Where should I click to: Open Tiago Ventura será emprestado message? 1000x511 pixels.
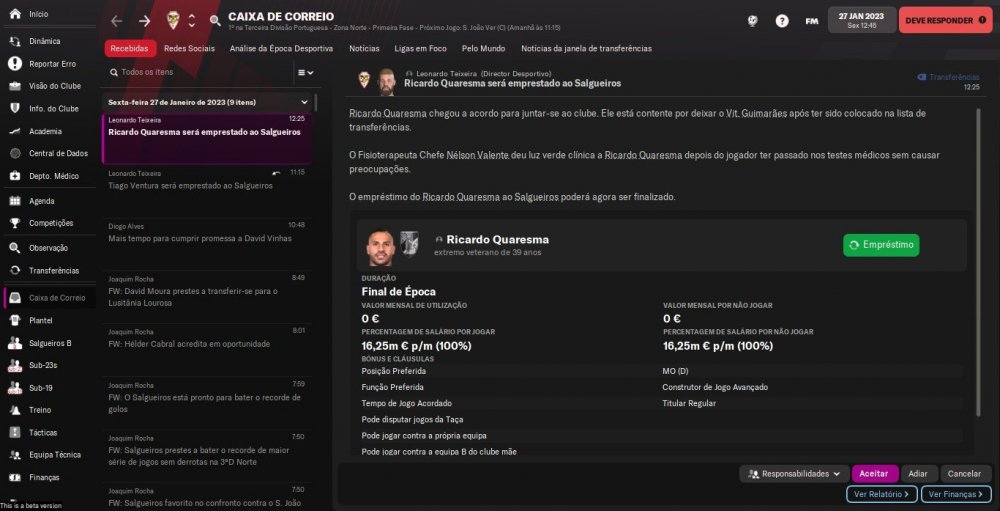(207, 191)
